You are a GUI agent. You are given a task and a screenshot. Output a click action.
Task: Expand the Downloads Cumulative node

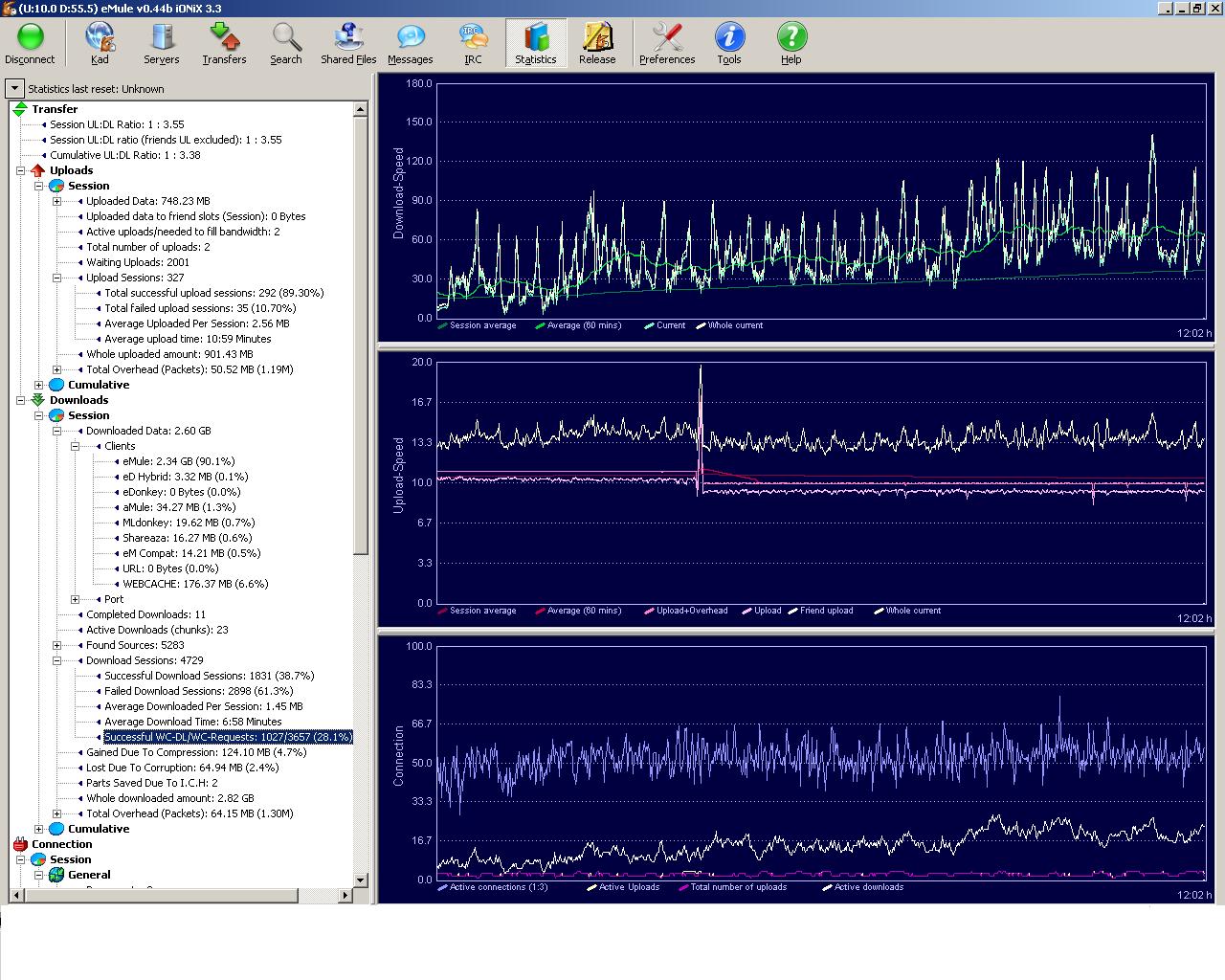(38, 829)
